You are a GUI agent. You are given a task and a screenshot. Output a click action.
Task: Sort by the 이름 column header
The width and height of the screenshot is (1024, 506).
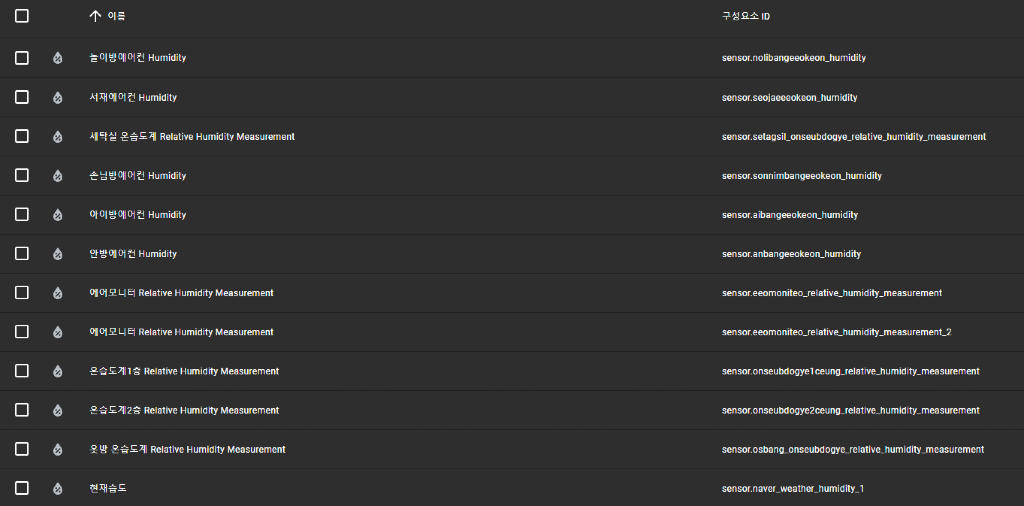[x=117, y=16]
